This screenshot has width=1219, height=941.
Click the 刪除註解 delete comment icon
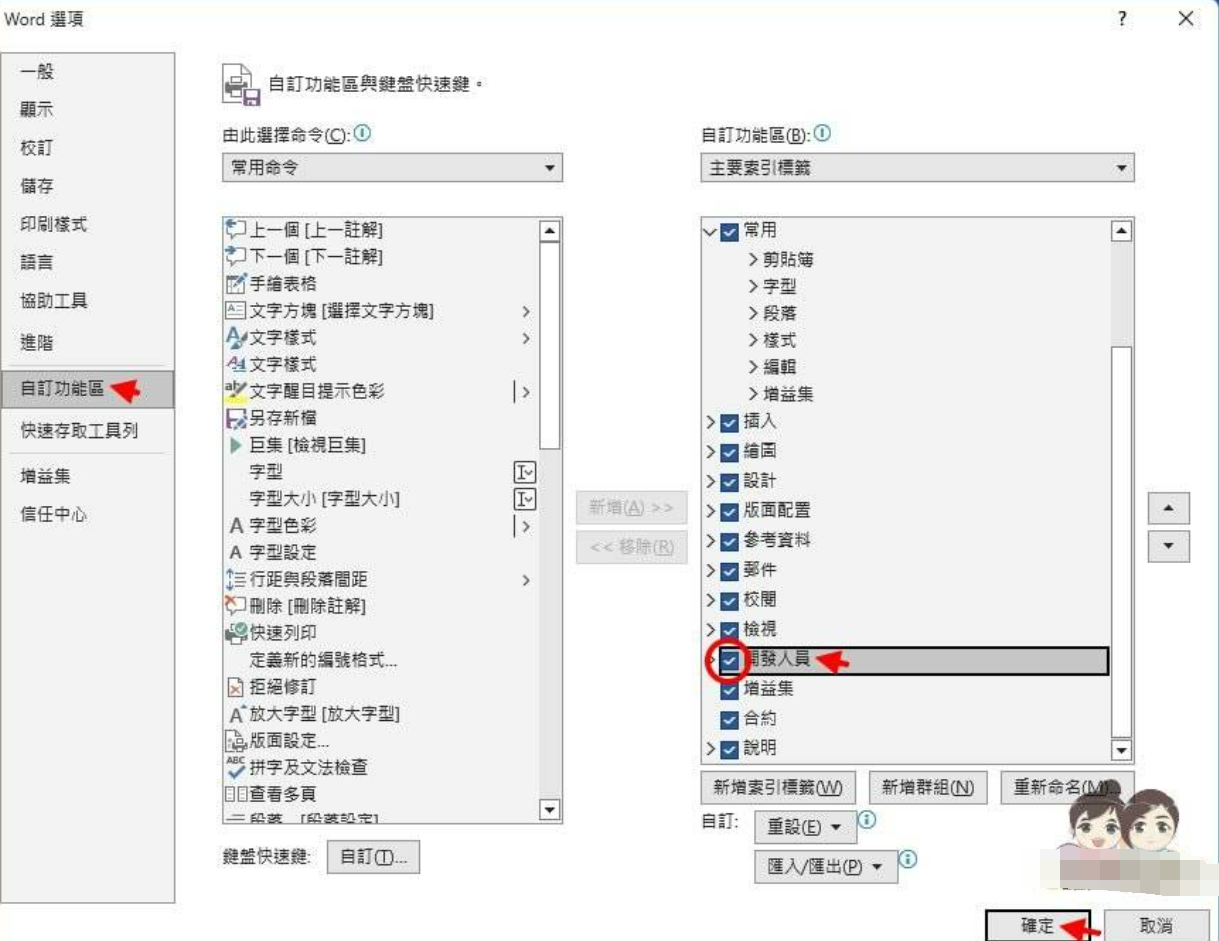[x=236, y=606]
